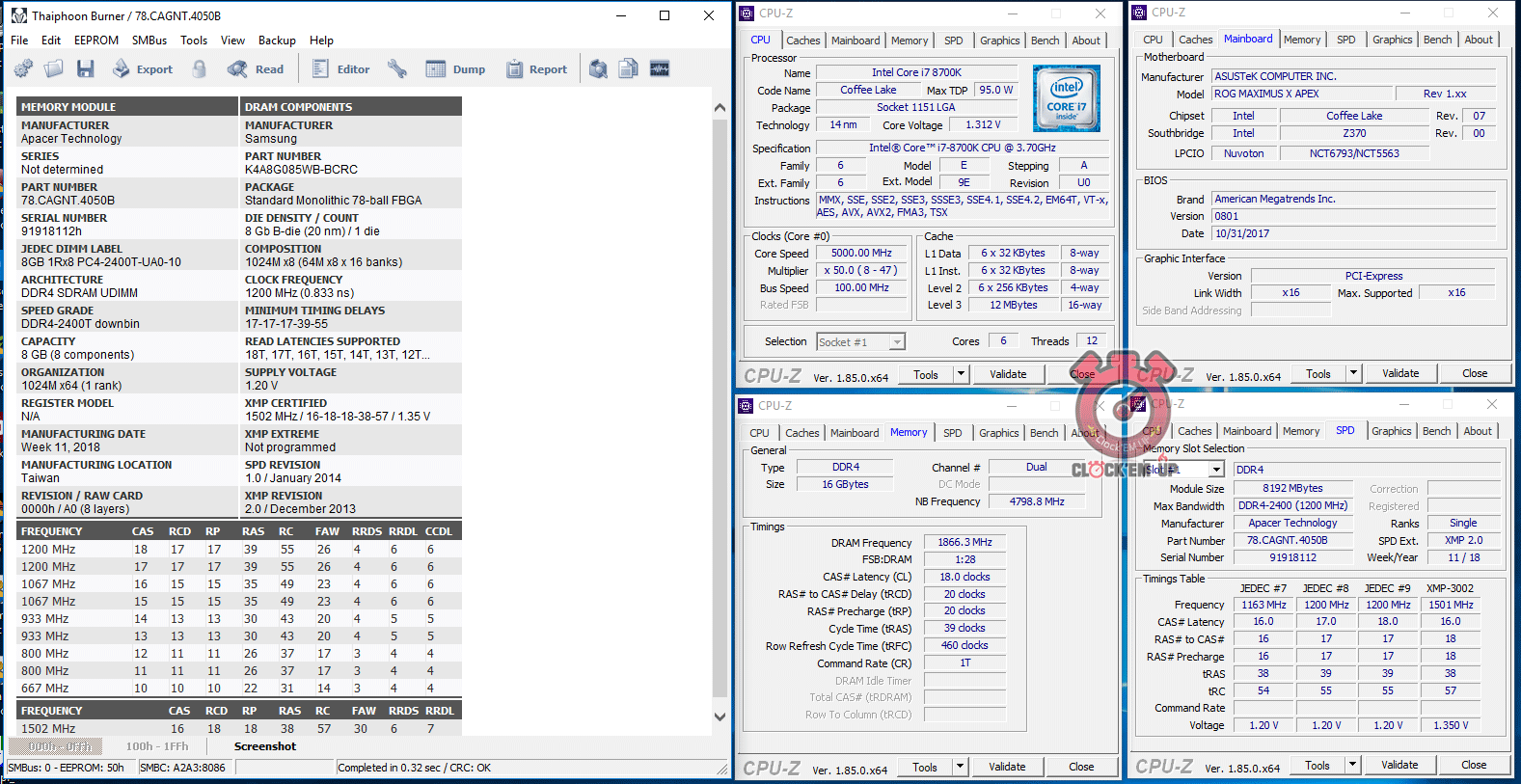Toggle the 100h - 1FFh address range

(x=157, y=746)
